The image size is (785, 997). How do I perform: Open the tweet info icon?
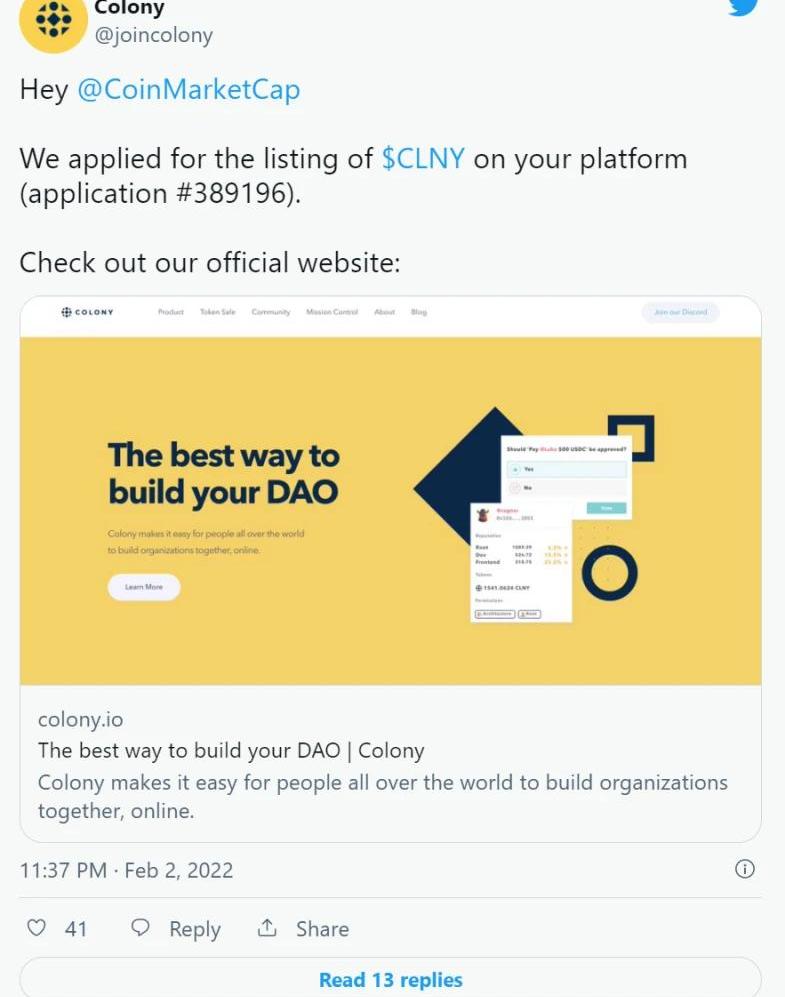(744, 869)
